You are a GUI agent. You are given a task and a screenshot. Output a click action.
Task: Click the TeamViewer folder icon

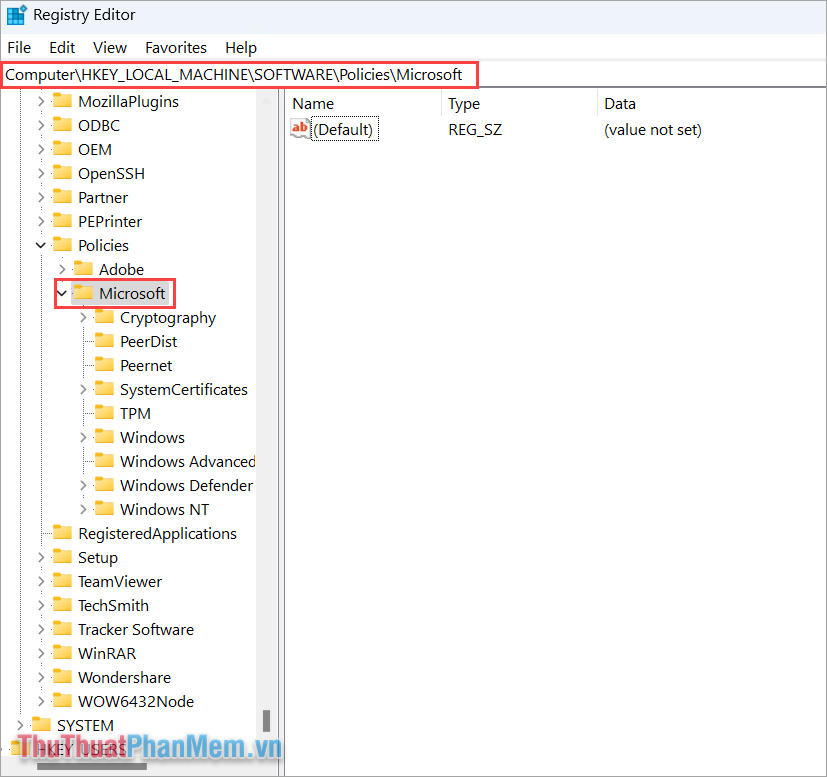[61, 581]
